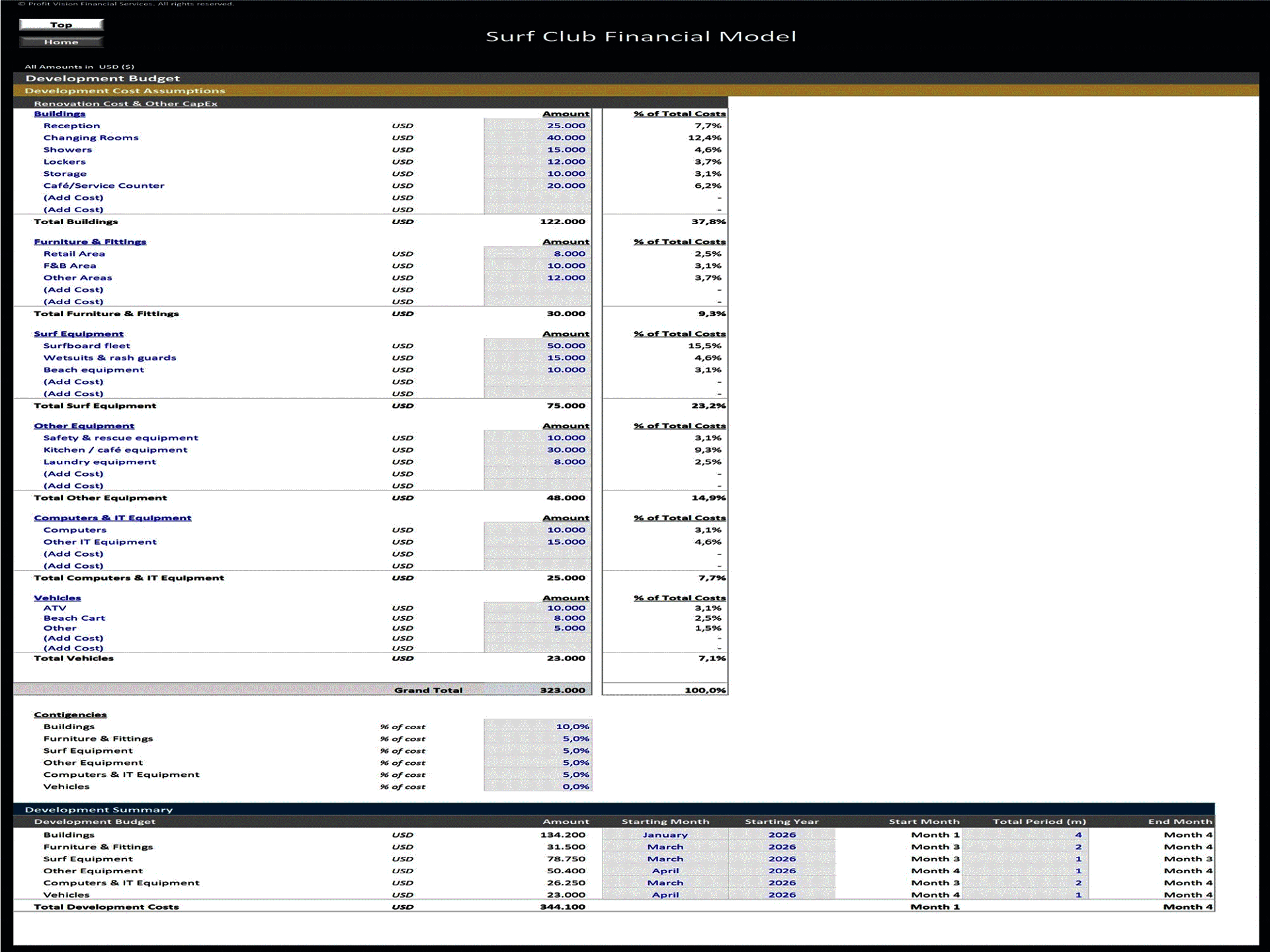Edit Furniture & Fittings total period value
The width and height of the screenshot is (1270, 952).
click(1025, 847)
